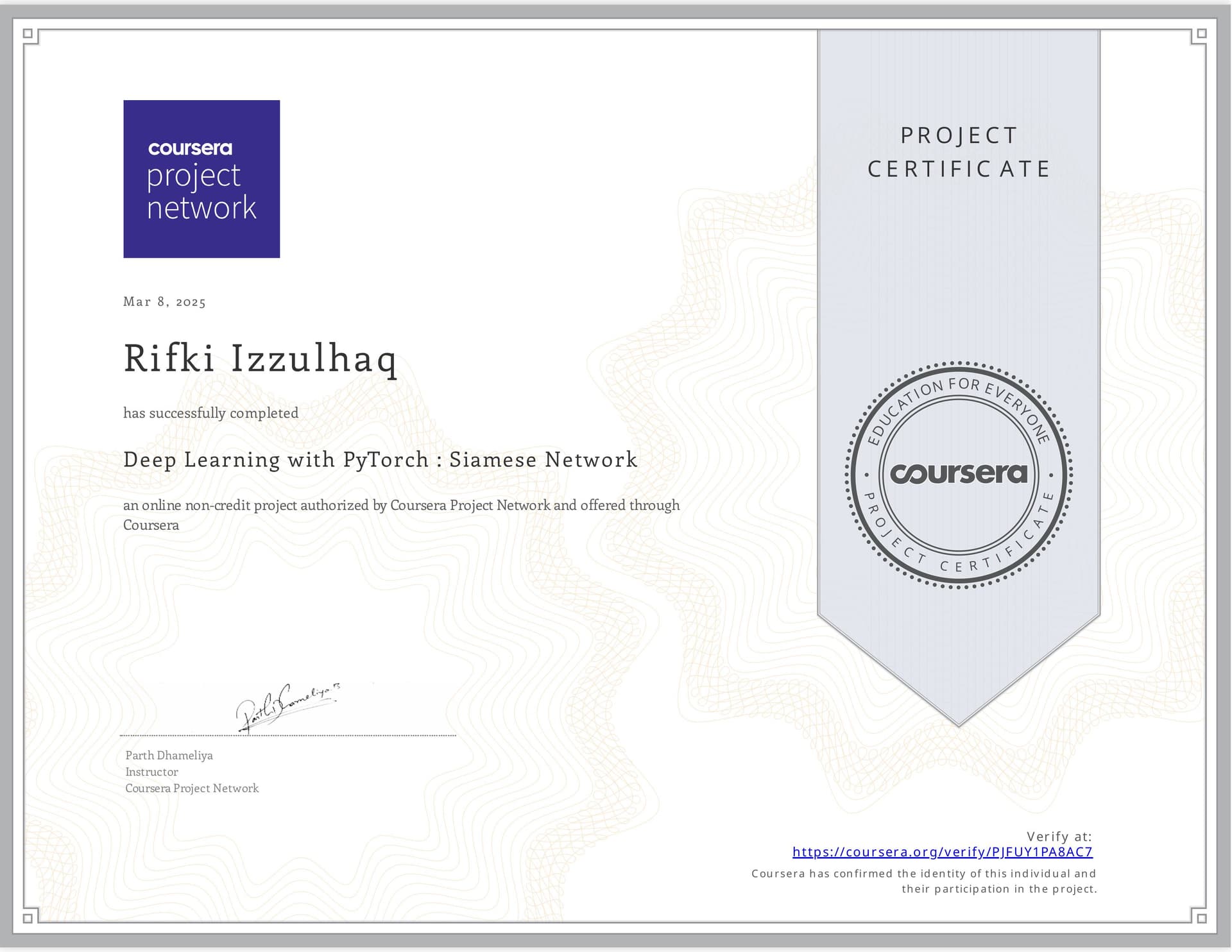
Task: Click the instructor name 'Parth Dhameliya'
Action: tap(169, 756)
